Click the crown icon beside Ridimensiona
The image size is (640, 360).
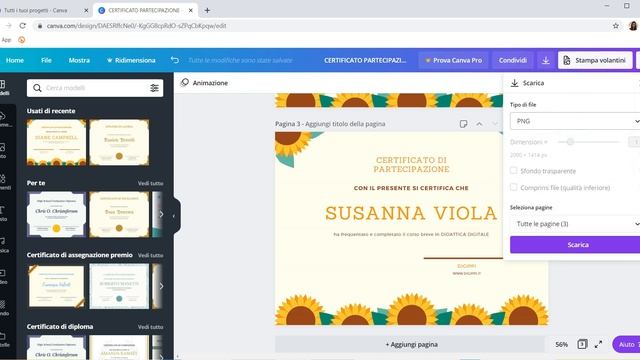pyautogui.click(x=109, y=60)
